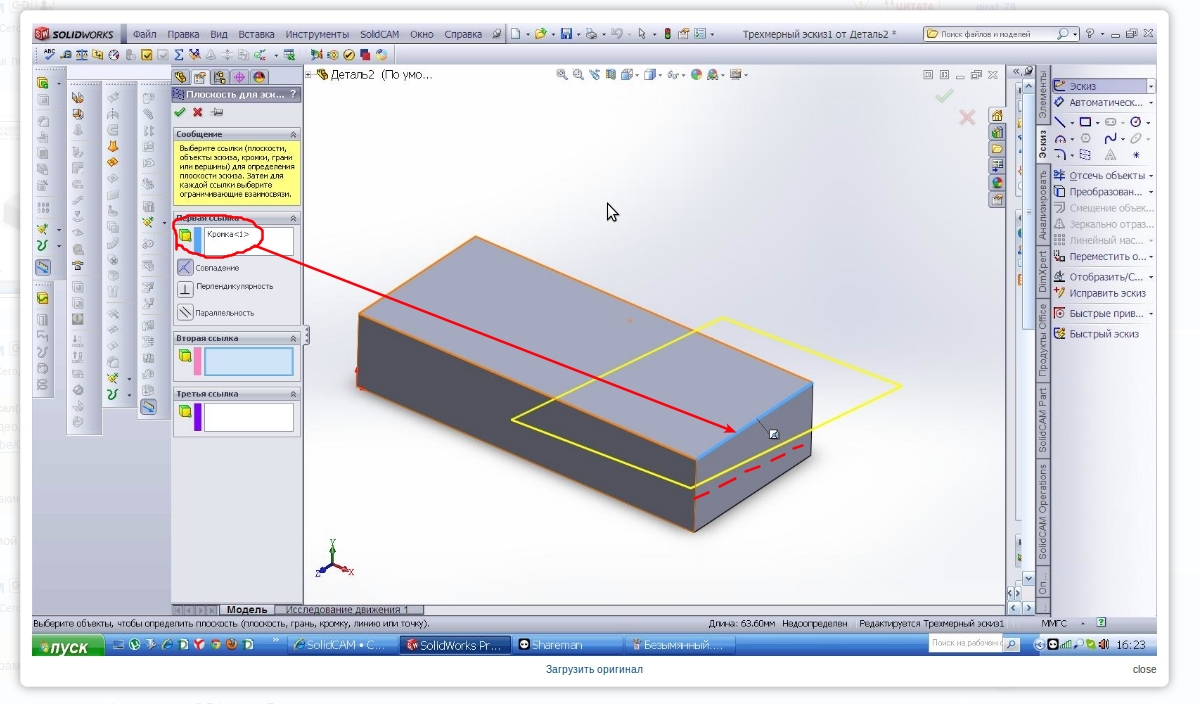This screenshot has width=1200, height=704.
Task: Pin the property panel open
Action: coord(217,112)
